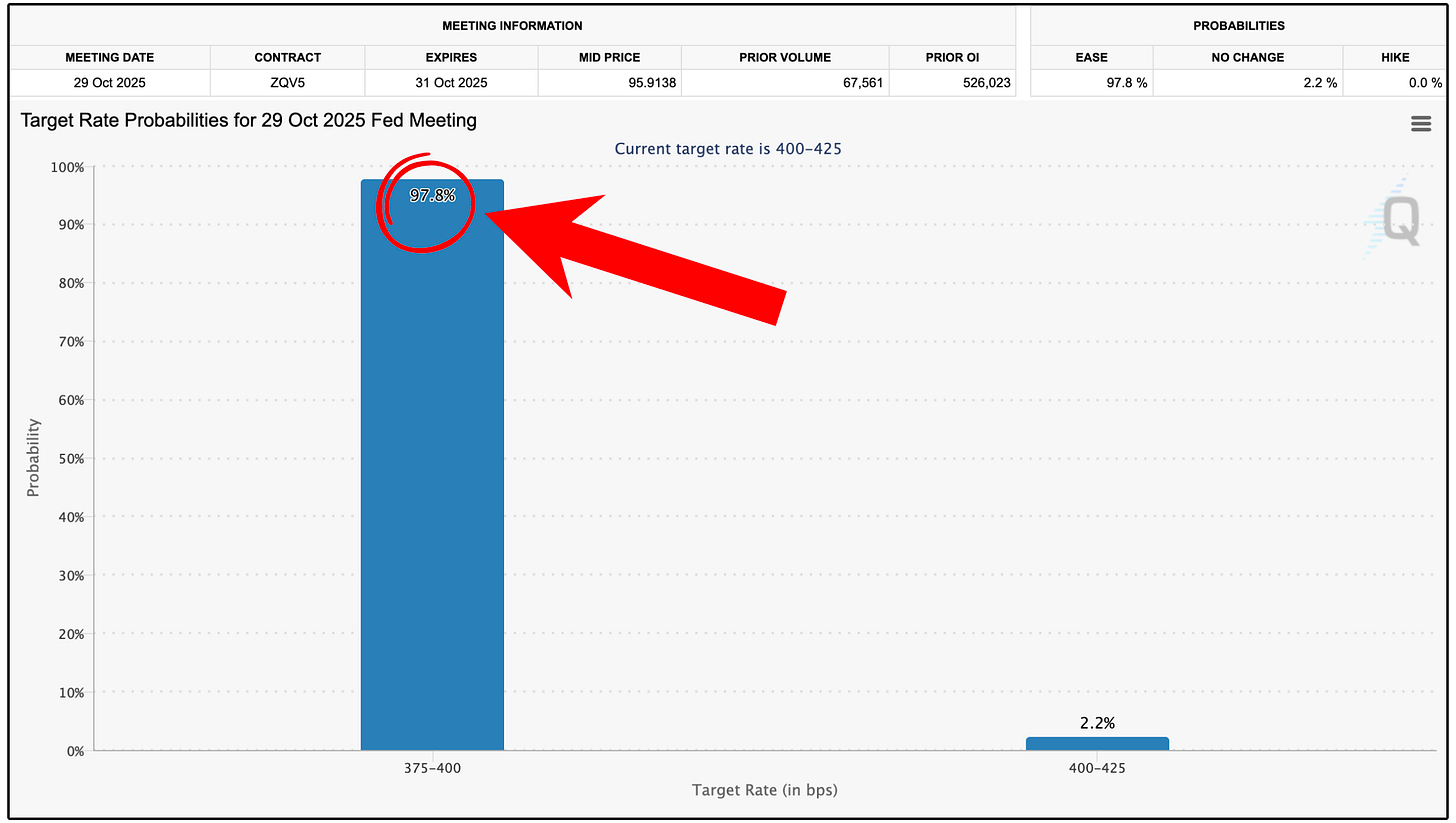Click the prior volume value 67,561
Viewport: 1456px width, 823px height.
pyautogui.click(x=861, y=83)
